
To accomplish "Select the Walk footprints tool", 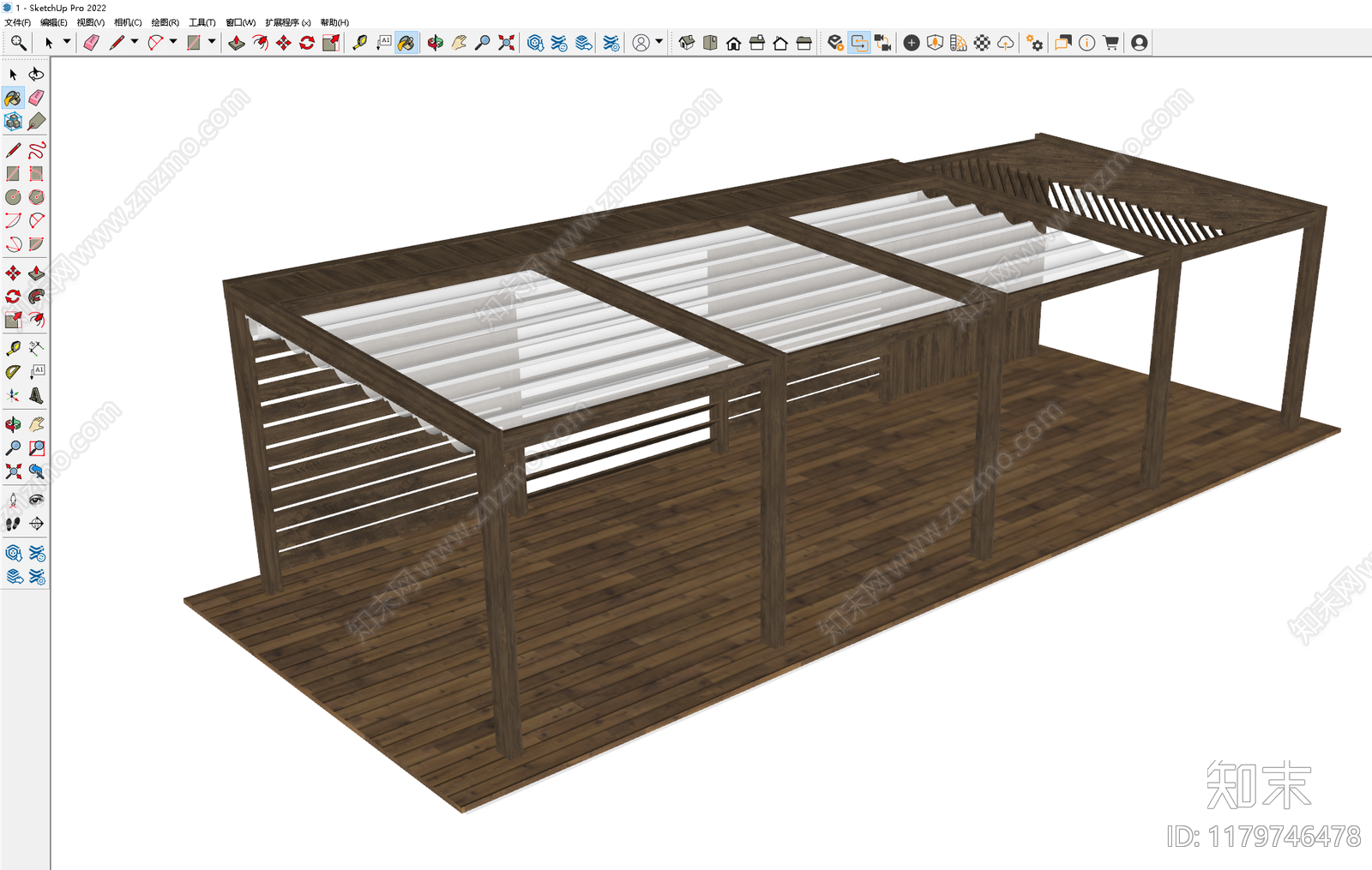I will click(13, 524).
